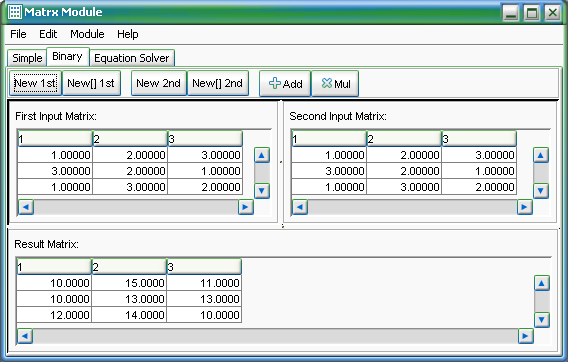Click up arrow of First Input Matrix scrollbar
This screenshot has width=568, height=362.
(x=262, y=155)
